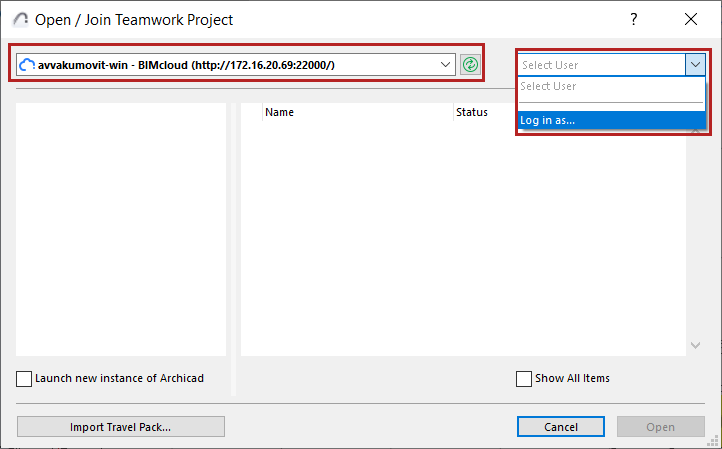Click the scroll down arrow in project list
Screen dimensions: 722x449
pyautogui.click(x=696, y=345)
